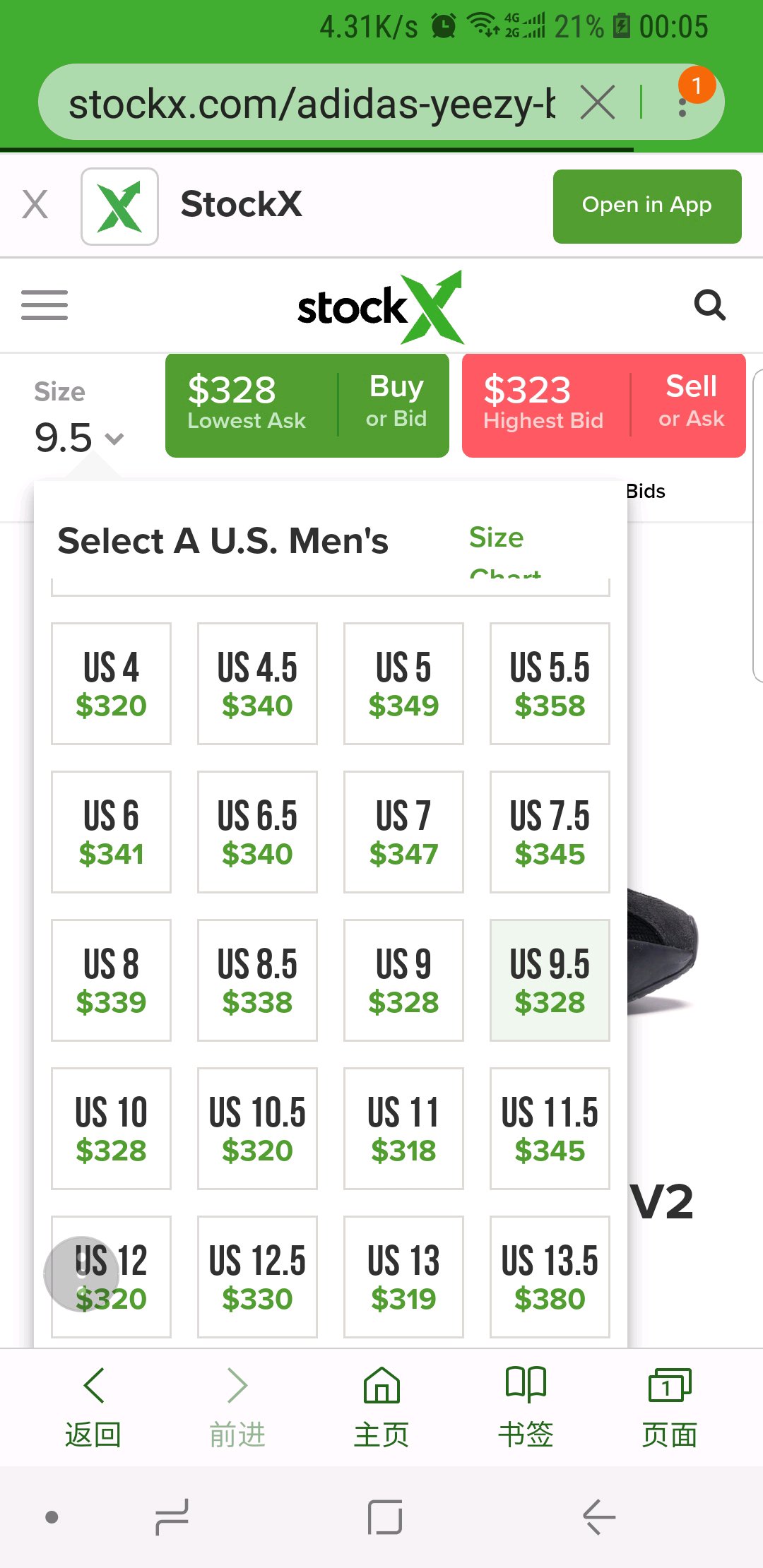The image size is (763, 1568).
Task: Clear the URL with the X icon
Action: (598, 103)
